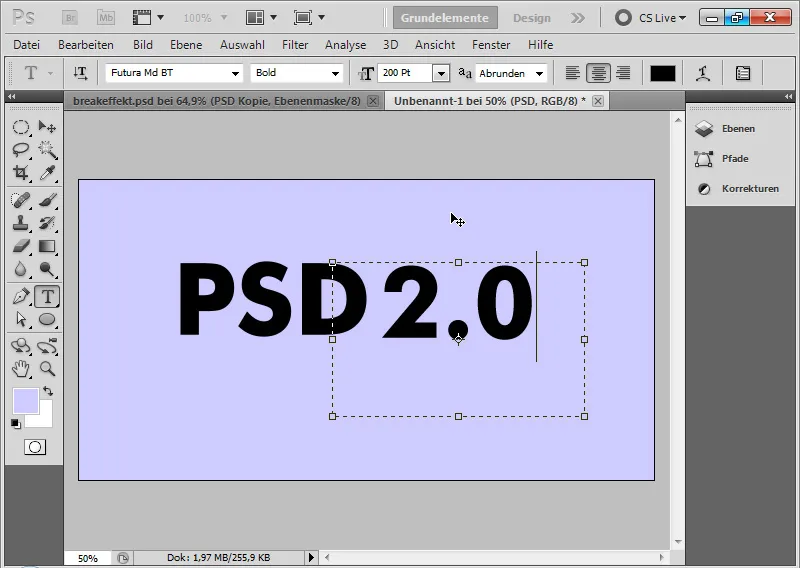Toggle the Character and Paragraph panels

click(743, 73)
